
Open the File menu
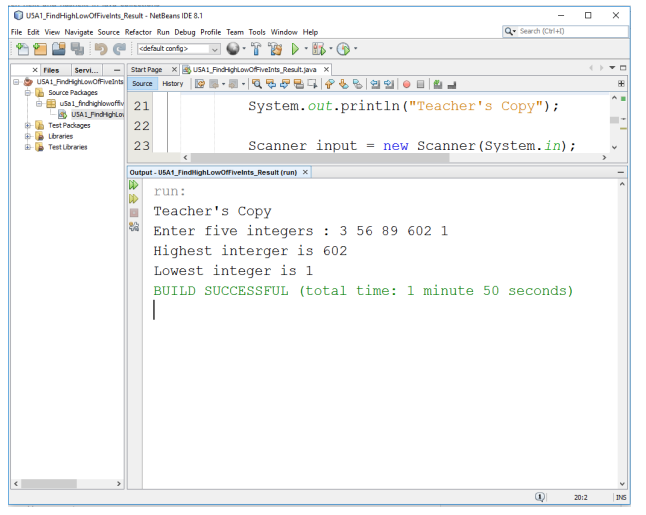pos(16,32)
